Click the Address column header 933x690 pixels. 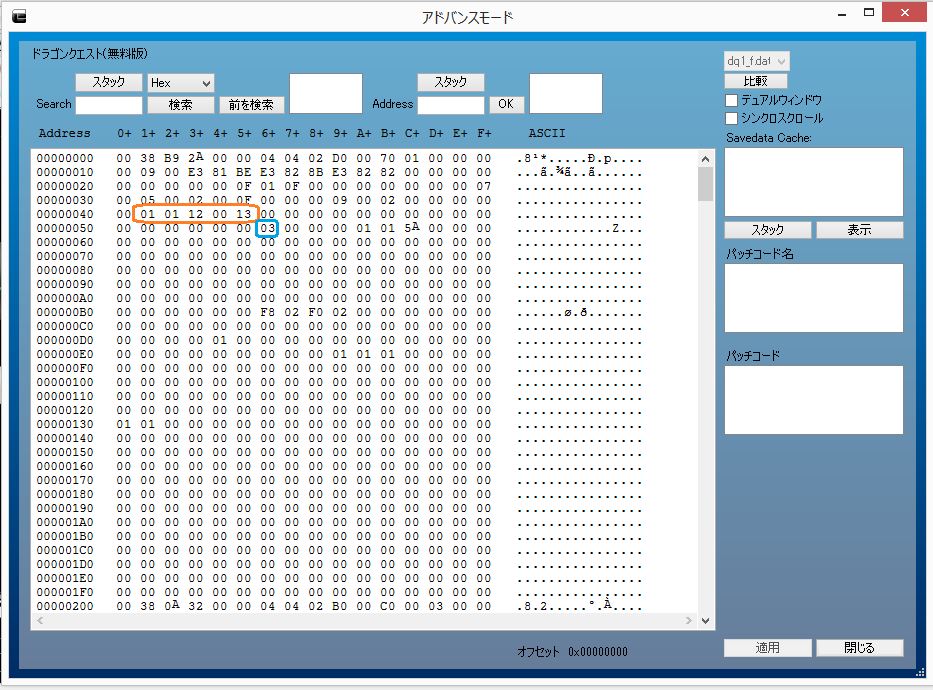(64, 133)
